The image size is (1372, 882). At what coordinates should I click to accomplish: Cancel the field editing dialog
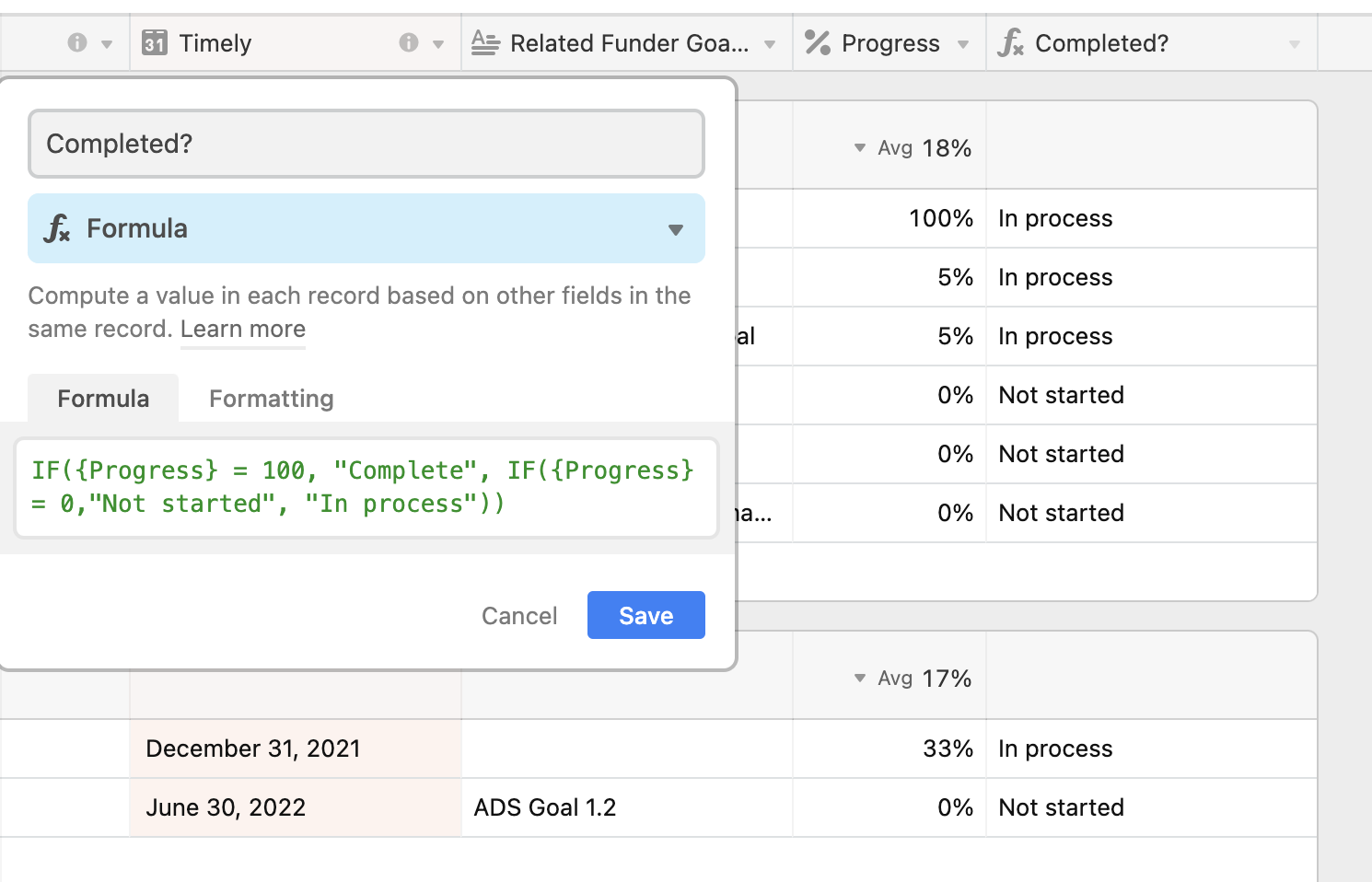coord(519,616)
